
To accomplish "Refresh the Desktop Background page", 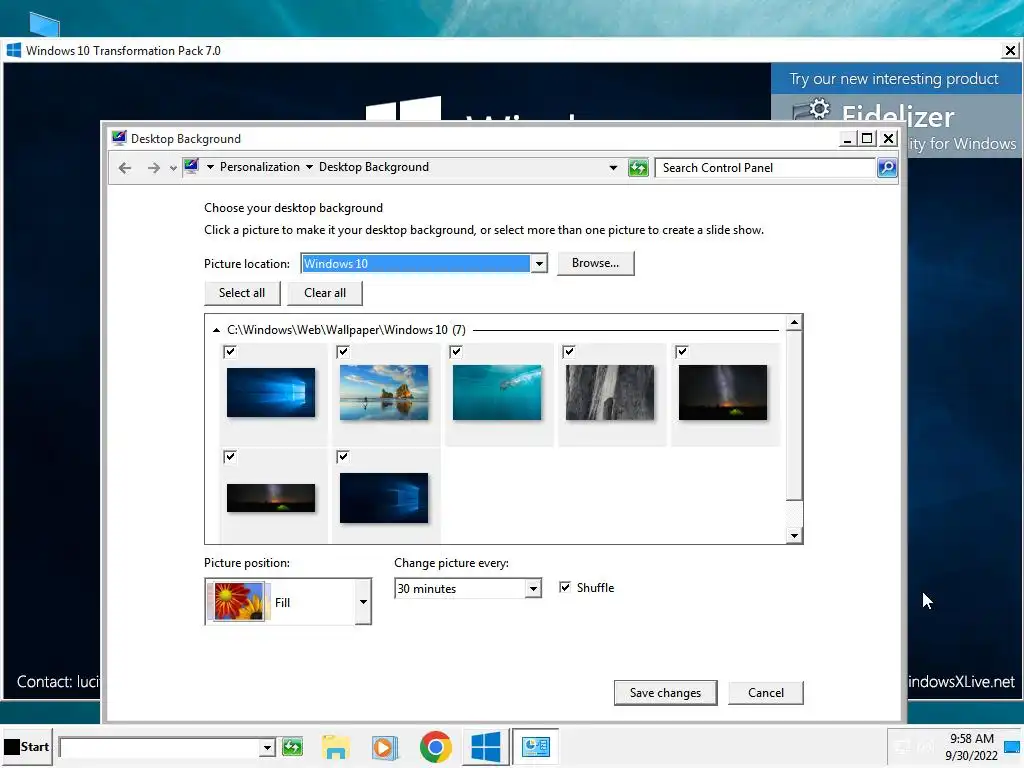I will pyautogui.click(x=638, y=168).
